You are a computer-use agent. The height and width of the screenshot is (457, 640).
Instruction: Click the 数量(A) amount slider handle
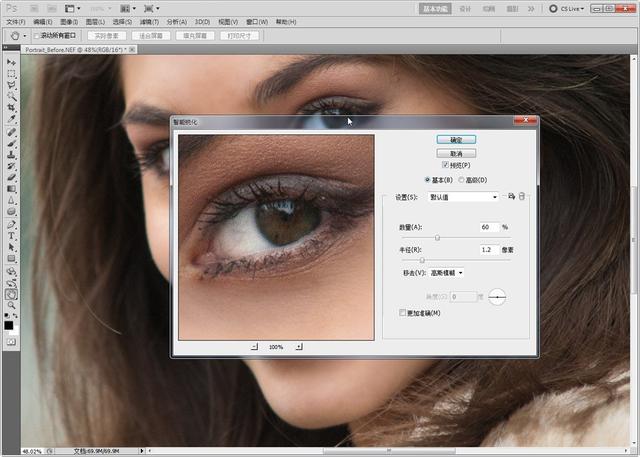pos(437,237)
